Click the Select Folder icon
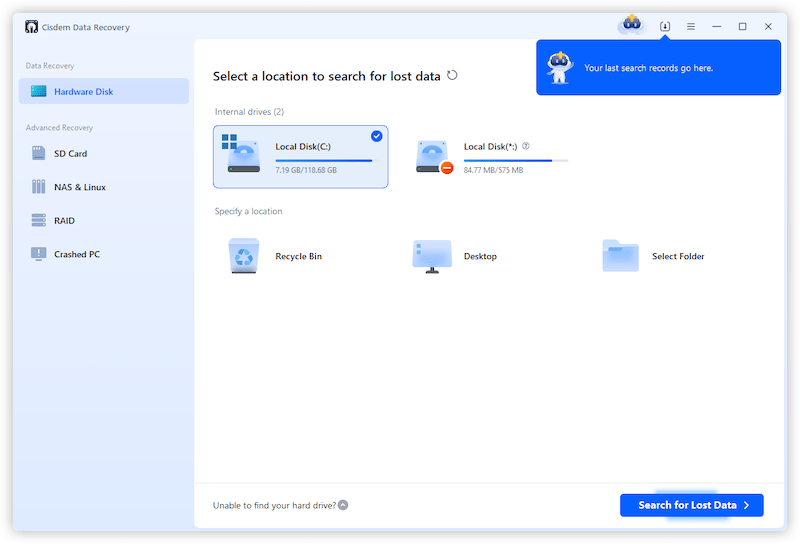 [620, 256]
